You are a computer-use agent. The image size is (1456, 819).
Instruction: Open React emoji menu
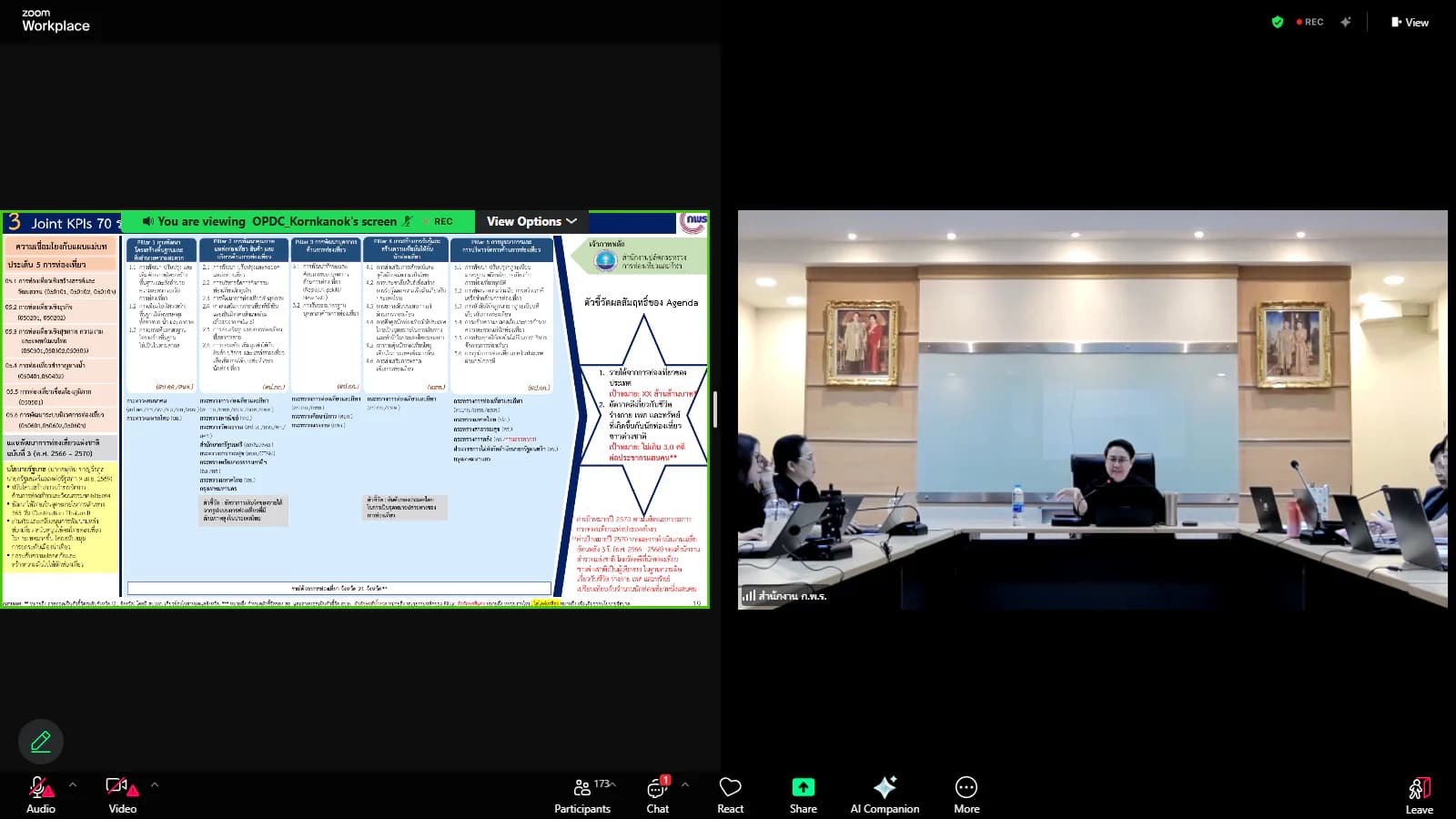pyautogui.click(x=730, y=794)
